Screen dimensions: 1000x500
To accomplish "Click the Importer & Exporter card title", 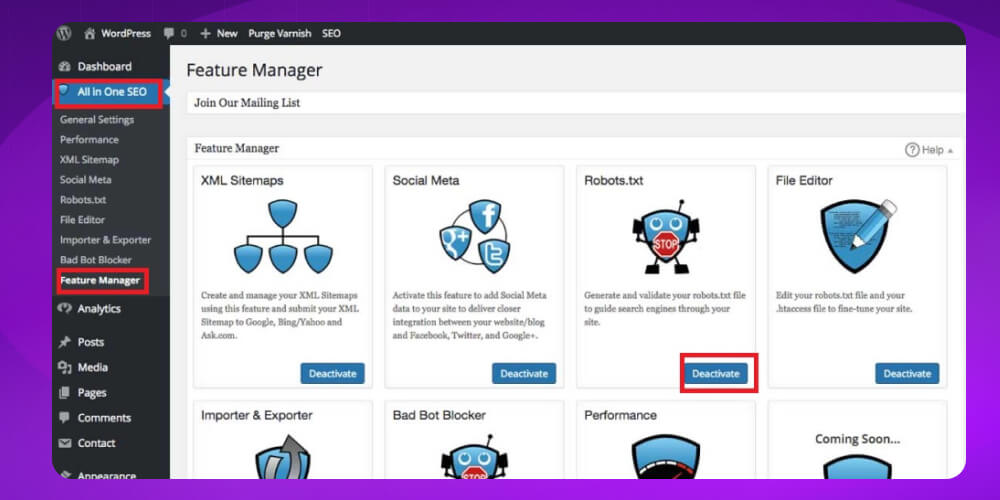I will pyautogui.click(x=256, y=415).
